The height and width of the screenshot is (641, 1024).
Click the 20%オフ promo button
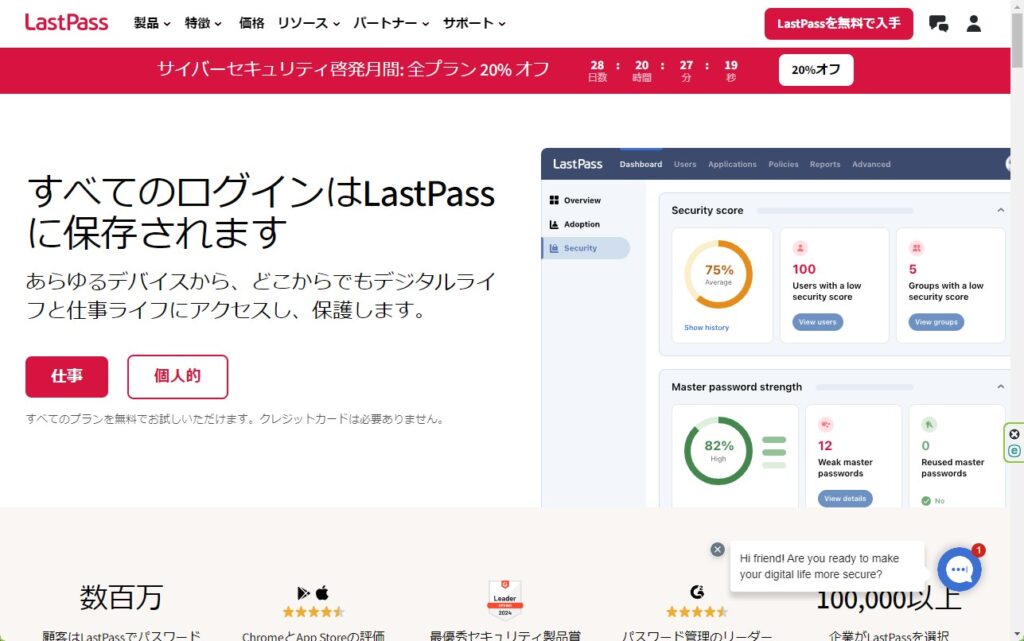coord(815,70)
